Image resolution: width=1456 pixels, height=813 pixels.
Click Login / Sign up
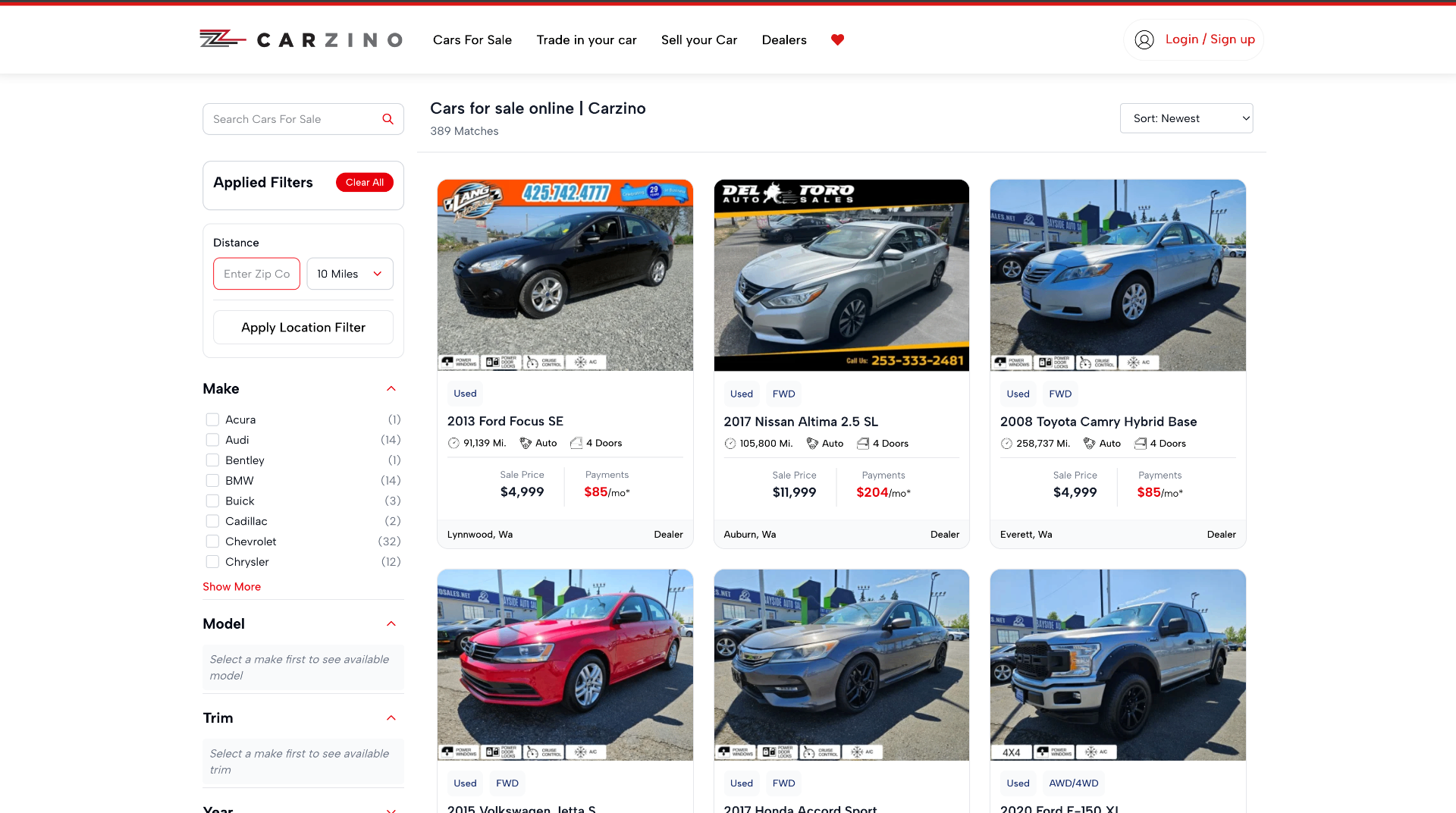tap(1210, 39)
